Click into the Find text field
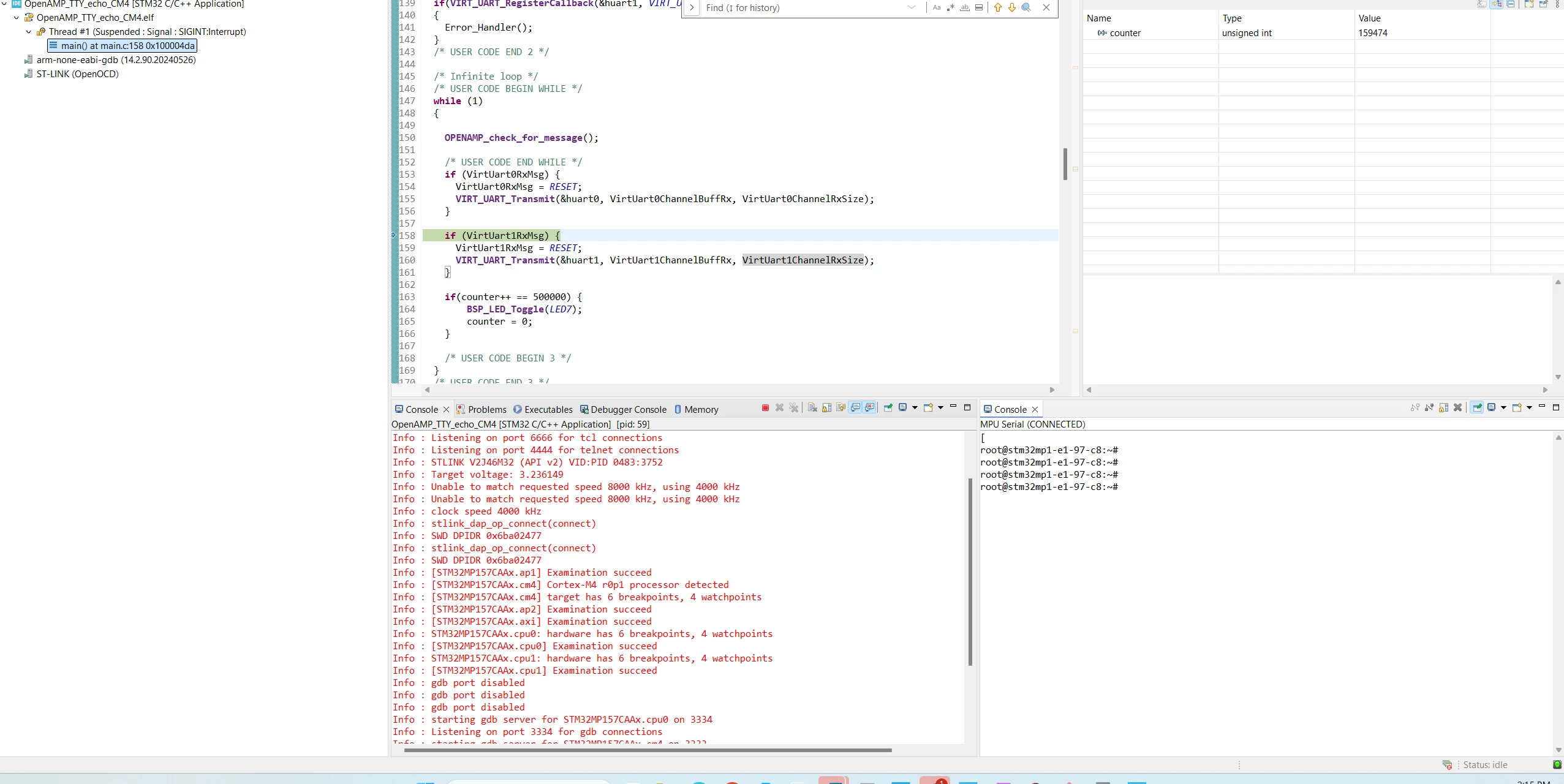Image resolution: width=1564 pixels, height=784 pixels. 803,8
